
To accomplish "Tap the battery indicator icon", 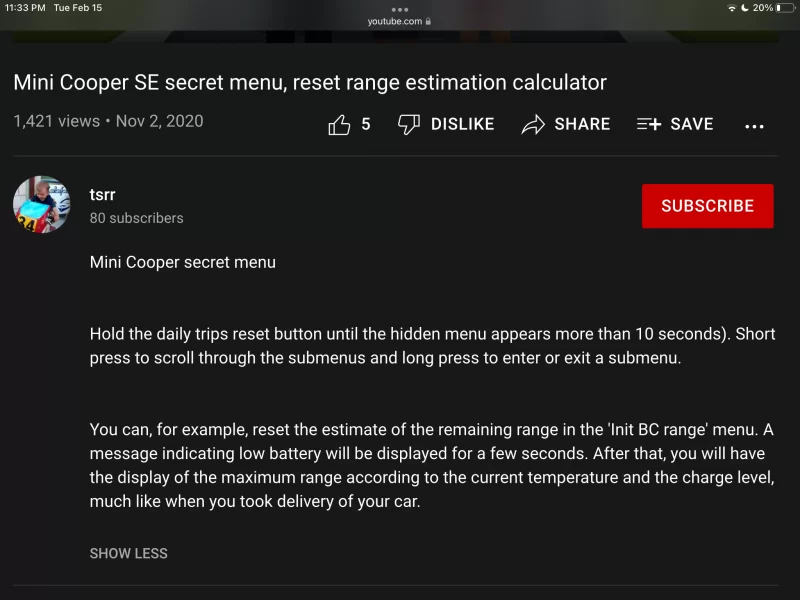I will click(x=786, y=8).
